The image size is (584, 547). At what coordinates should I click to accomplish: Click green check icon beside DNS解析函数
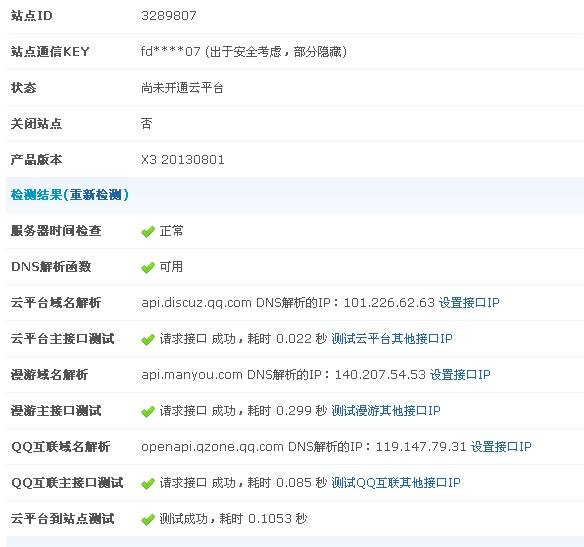[x=148, y=267]
